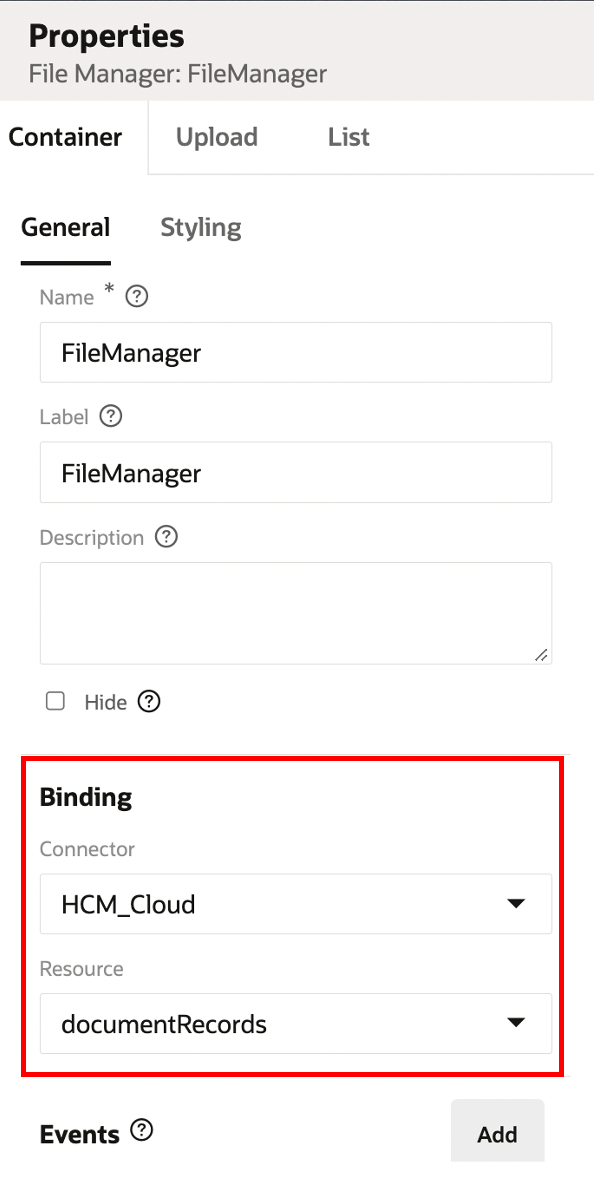Click the help icon next to Hide
The height and width of the screenshot is (1184, 594).
coord(148,701)
